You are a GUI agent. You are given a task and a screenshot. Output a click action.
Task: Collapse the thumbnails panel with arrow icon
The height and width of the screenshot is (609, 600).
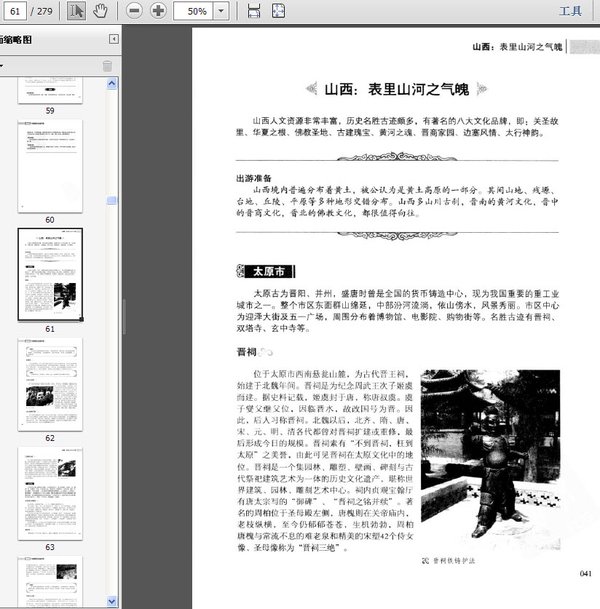[114, 39]
